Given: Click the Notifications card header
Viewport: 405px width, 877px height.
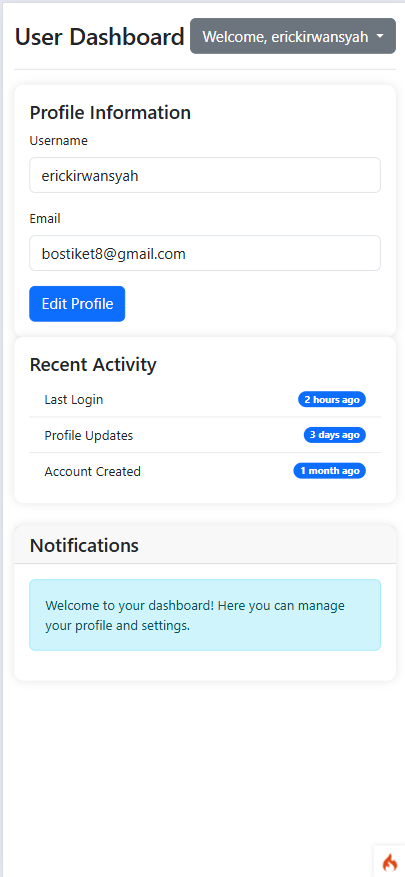Looking at the screenshot, I should coord(205,544).
